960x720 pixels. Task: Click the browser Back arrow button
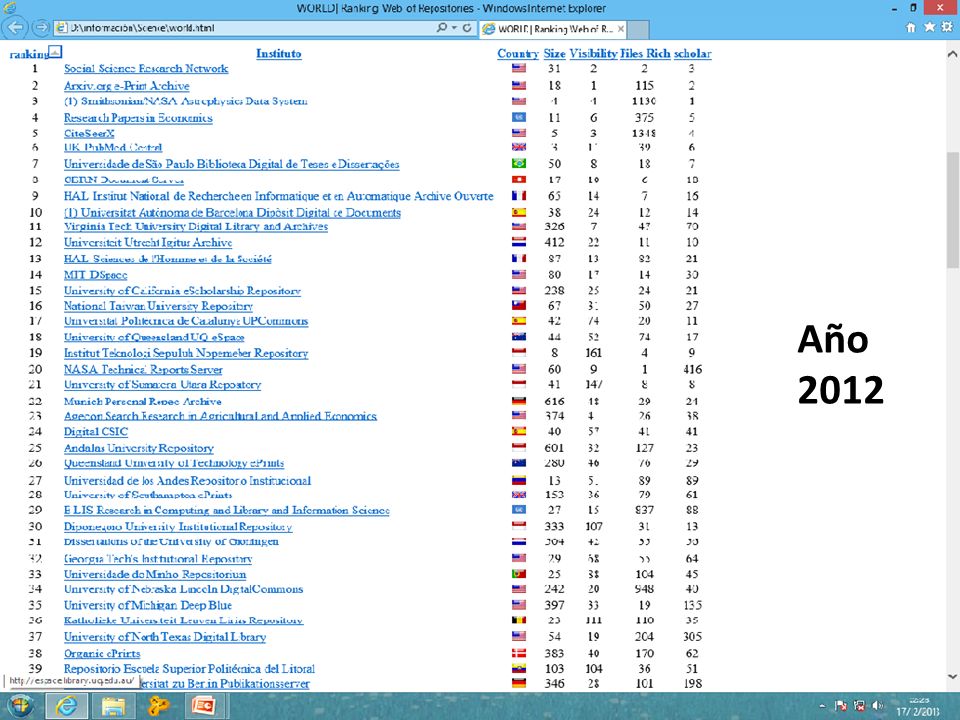15,28
